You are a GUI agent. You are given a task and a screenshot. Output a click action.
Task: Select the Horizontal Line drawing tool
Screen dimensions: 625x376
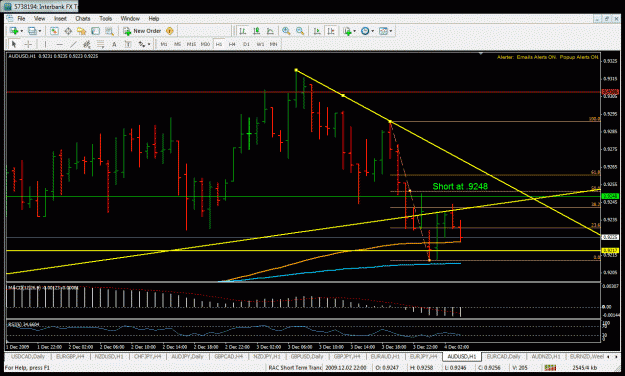[59, 44]
